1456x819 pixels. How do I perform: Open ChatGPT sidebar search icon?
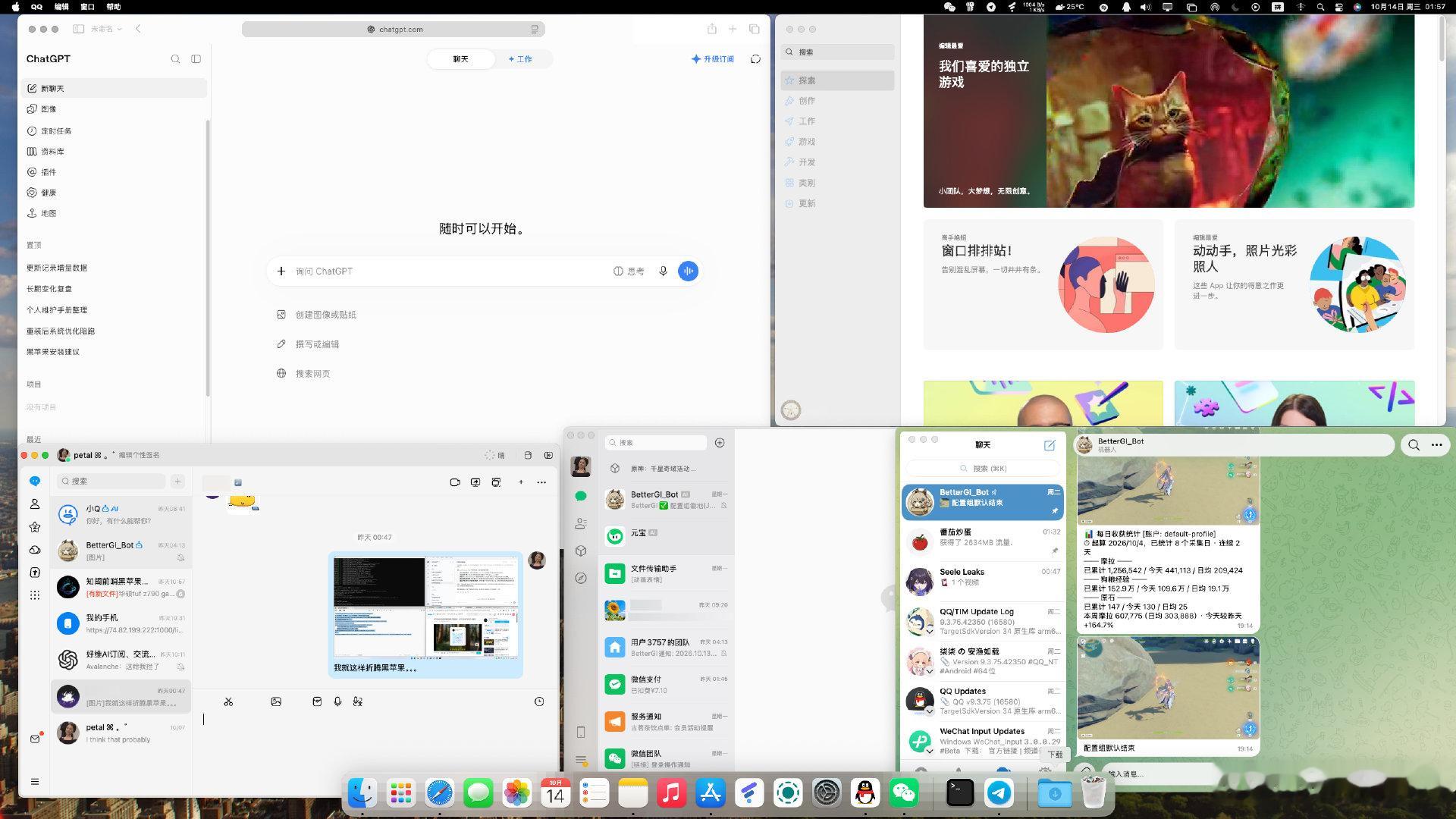(x=175, y=59)
